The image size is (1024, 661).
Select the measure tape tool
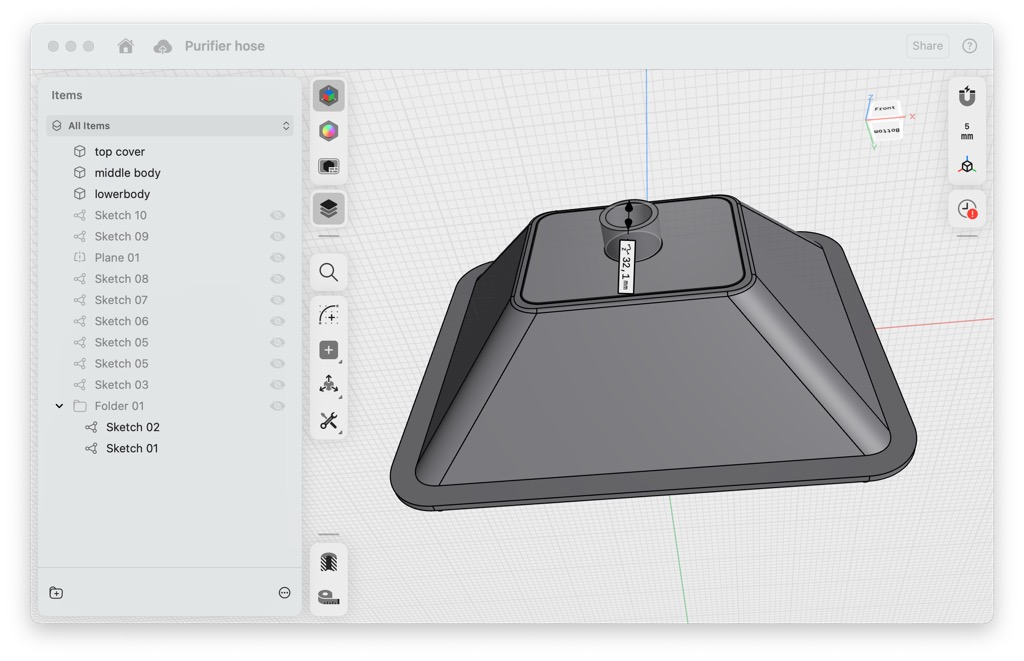328,597
